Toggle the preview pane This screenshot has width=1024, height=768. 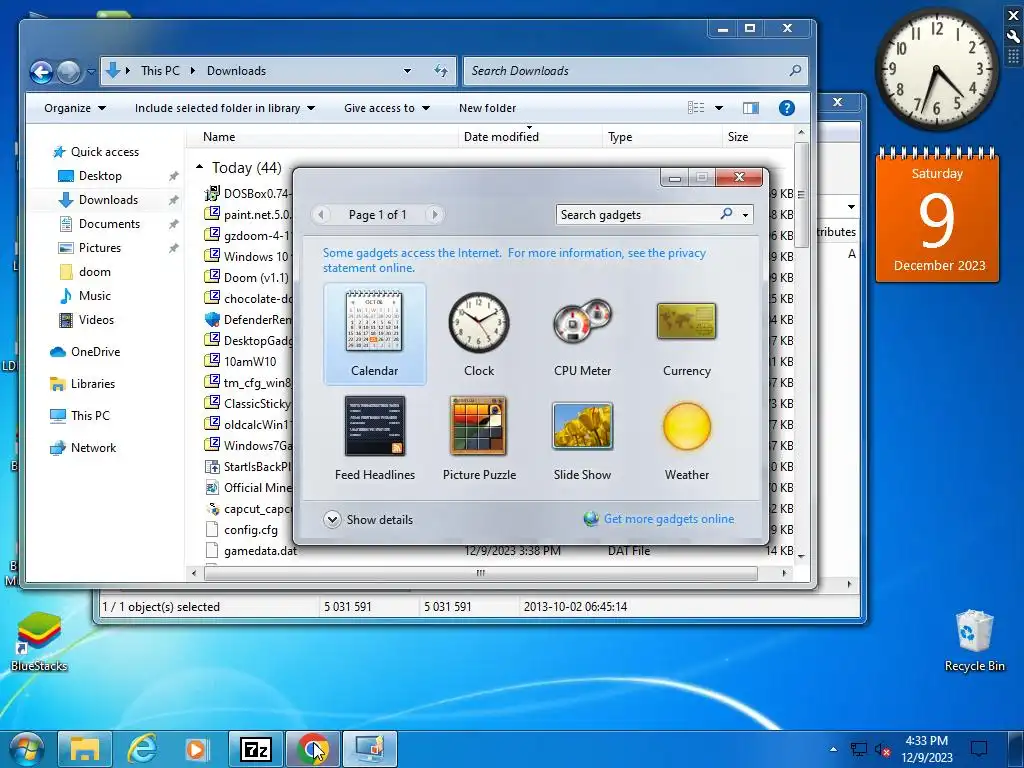click(751, 108)
